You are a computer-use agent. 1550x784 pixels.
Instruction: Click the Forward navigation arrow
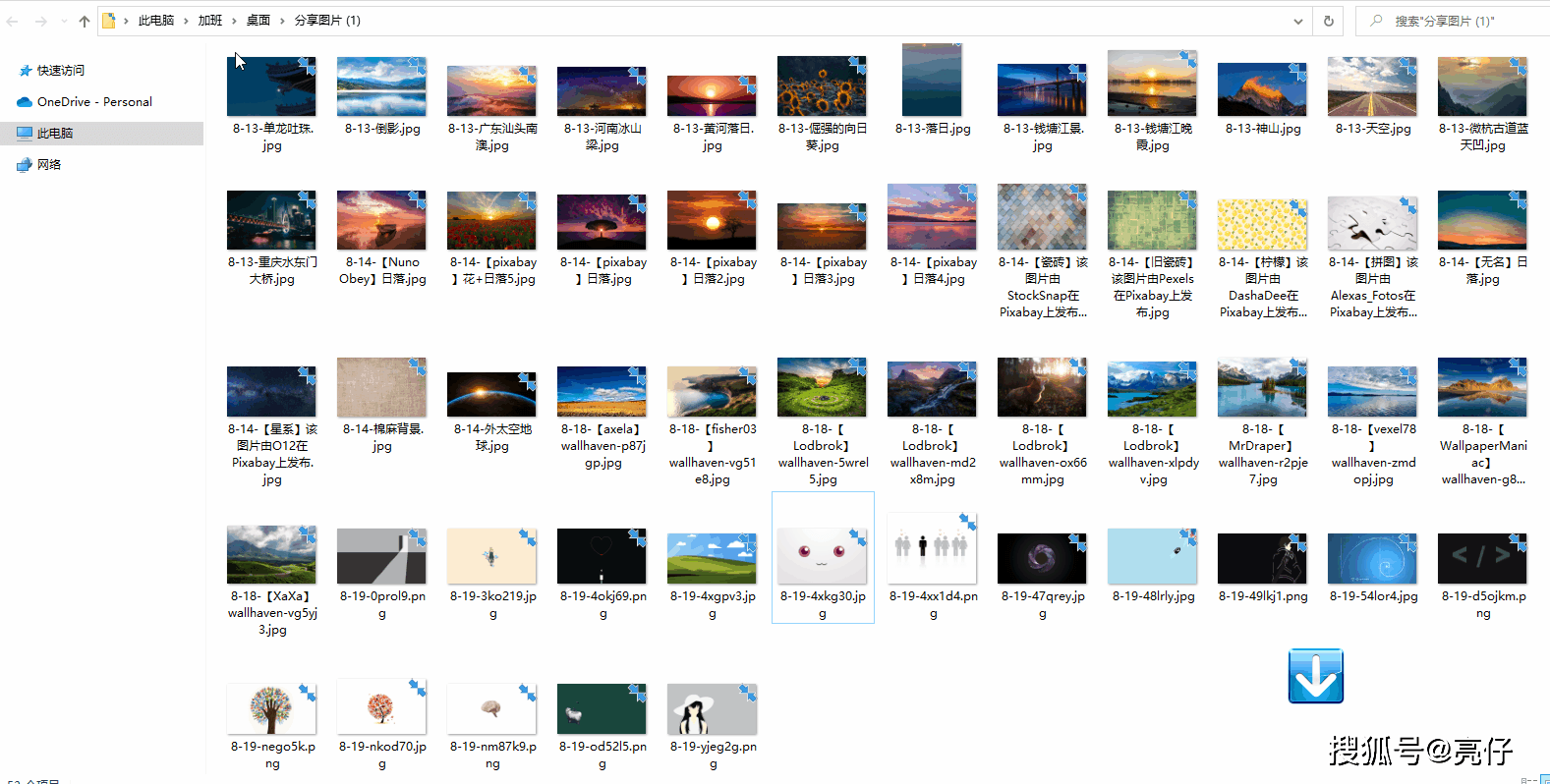(x=40, y=21)
